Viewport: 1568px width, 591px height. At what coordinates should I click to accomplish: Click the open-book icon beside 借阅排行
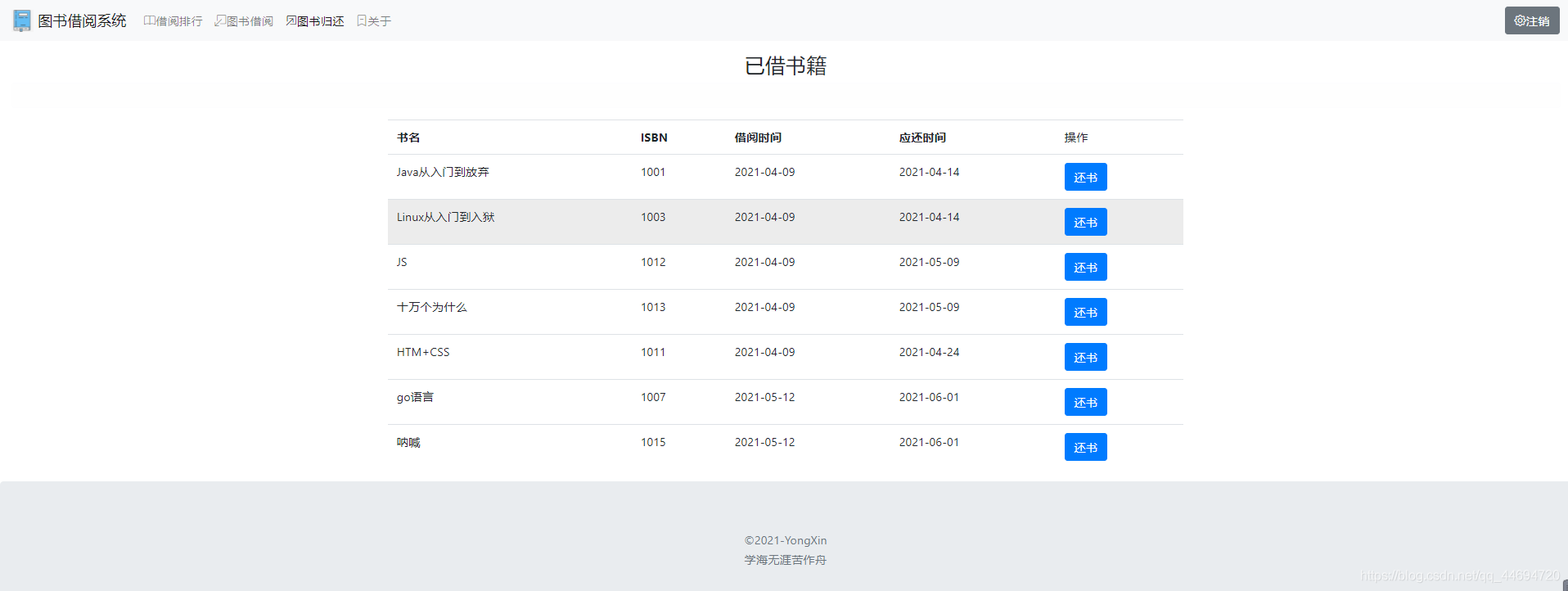coord(149,20)
